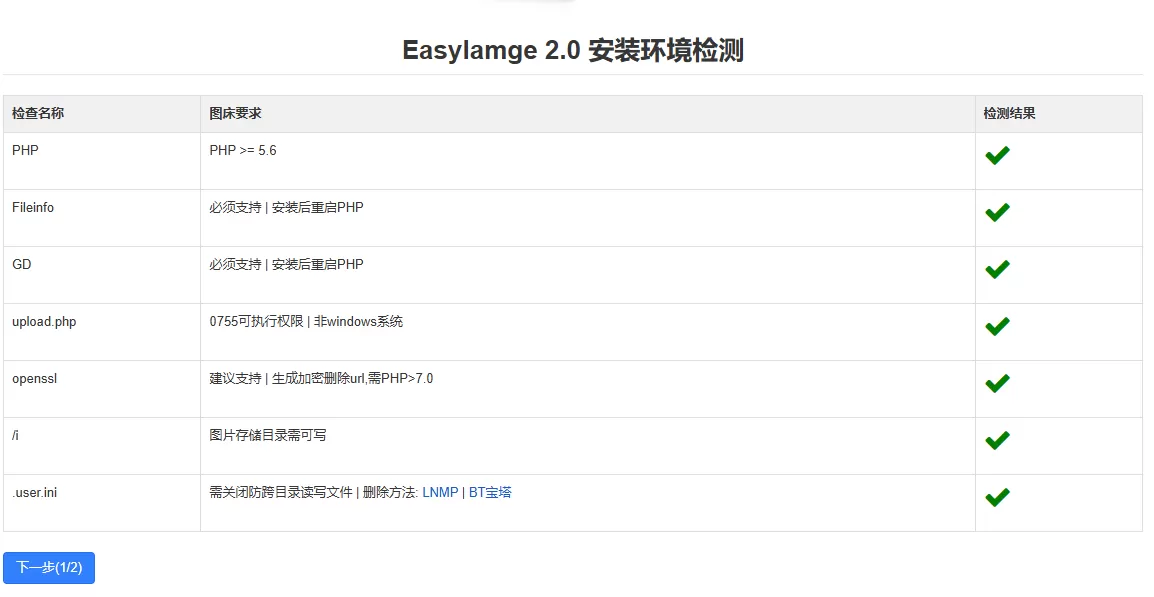Click the 检查名称 column header

pyautogui.click(x=38, y=114)
